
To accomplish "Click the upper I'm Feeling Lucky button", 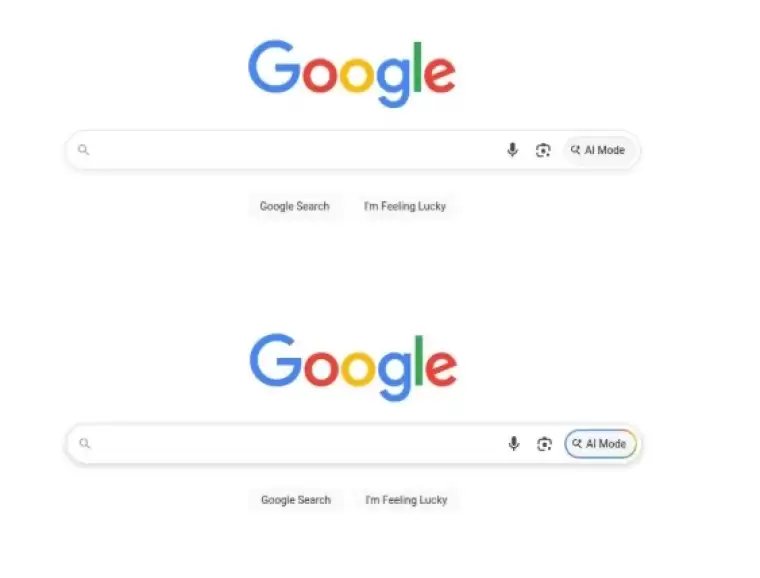I will (x=405, y=206).
